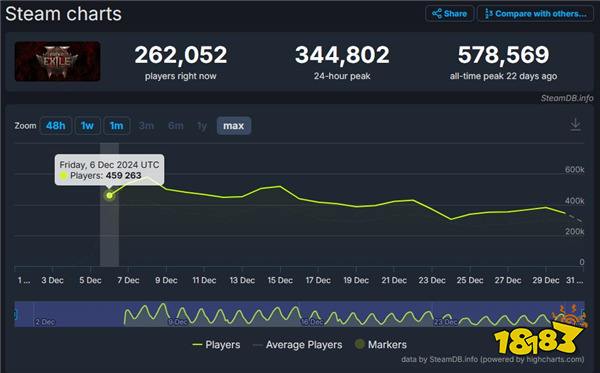Click the Share button

(x=450, y=14)
